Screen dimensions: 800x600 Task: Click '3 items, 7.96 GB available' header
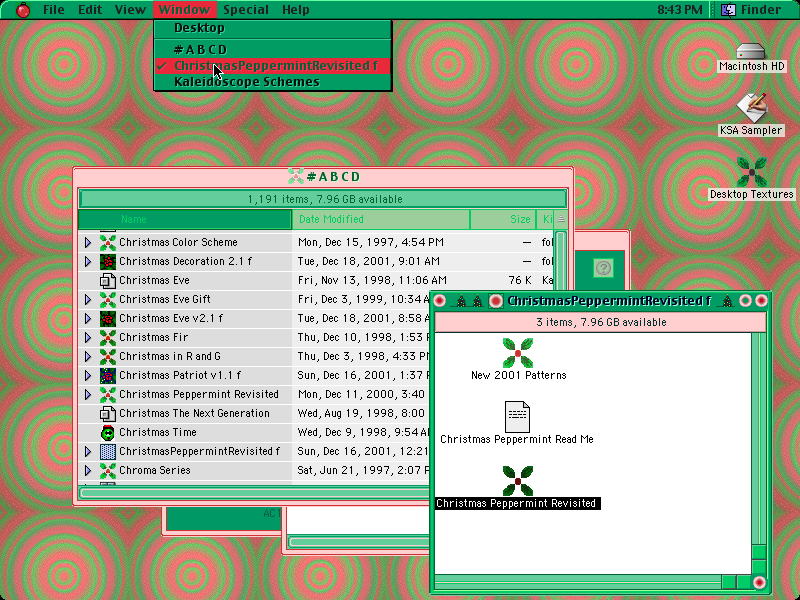[601, 322]
